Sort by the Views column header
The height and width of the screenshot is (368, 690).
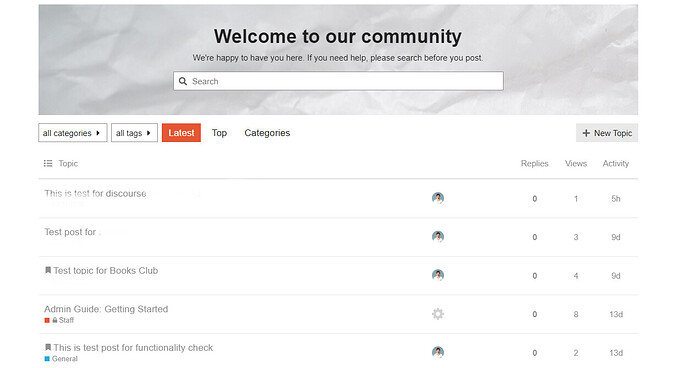tap(576, 163)
